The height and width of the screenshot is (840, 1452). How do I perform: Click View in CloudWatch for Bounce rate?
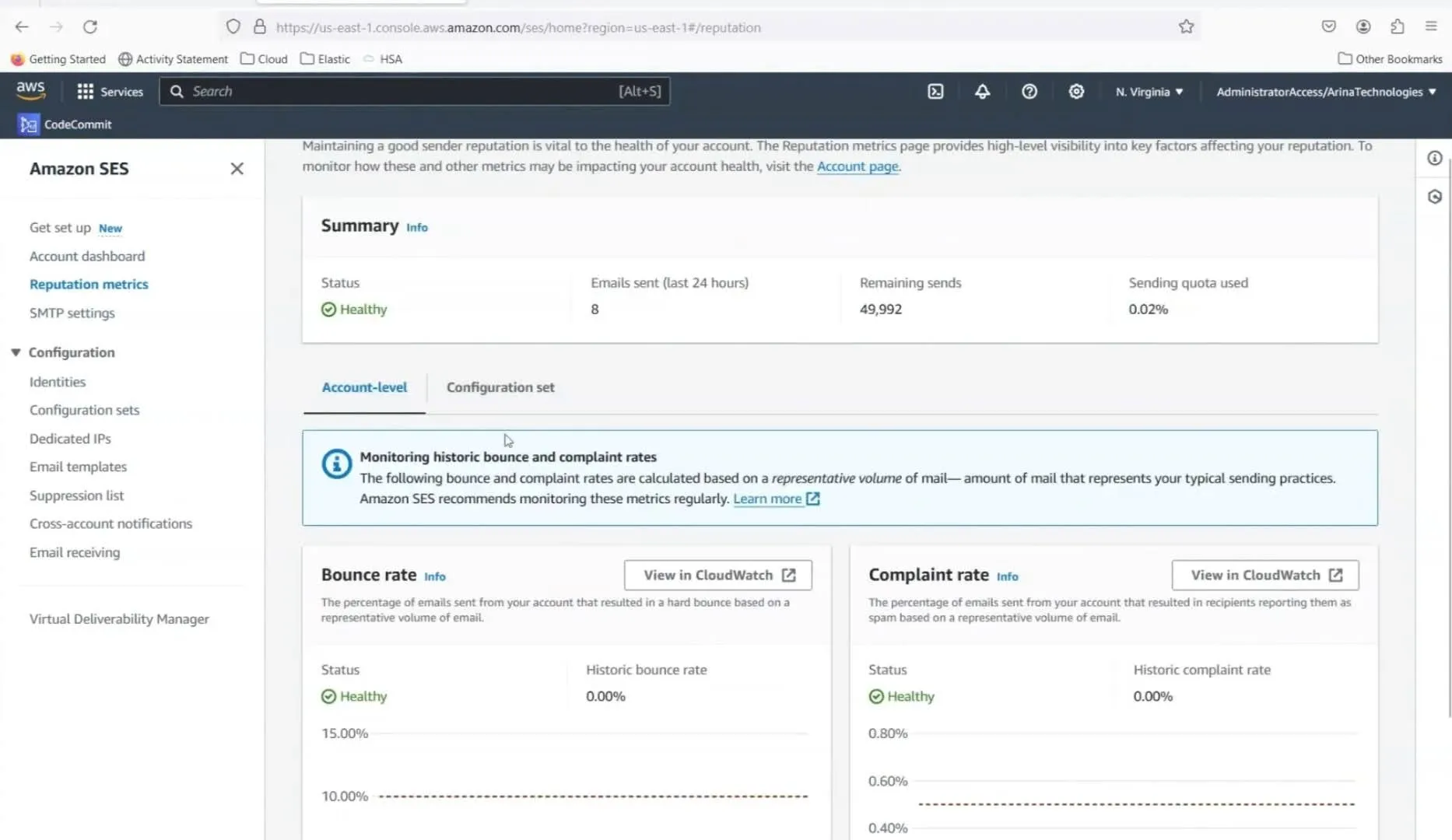point(717,575)
